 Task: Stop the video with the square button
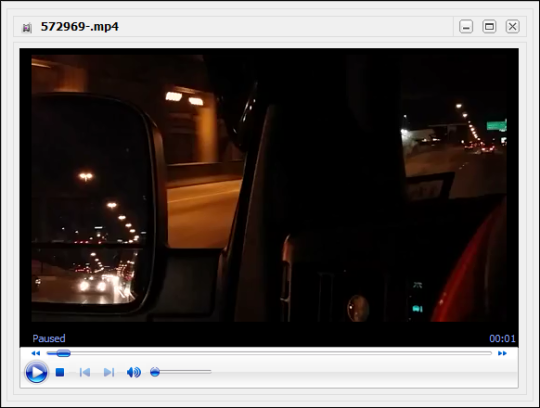[x=60, y=372]
